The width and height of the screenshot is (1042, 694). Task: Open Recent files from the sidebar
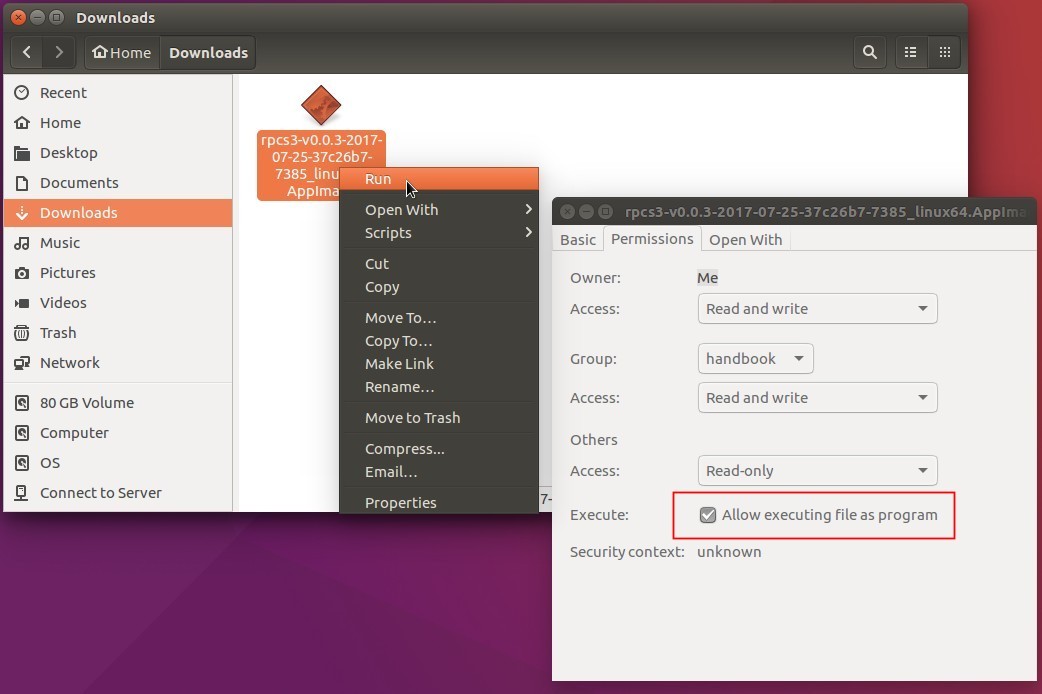coord(61,92)
